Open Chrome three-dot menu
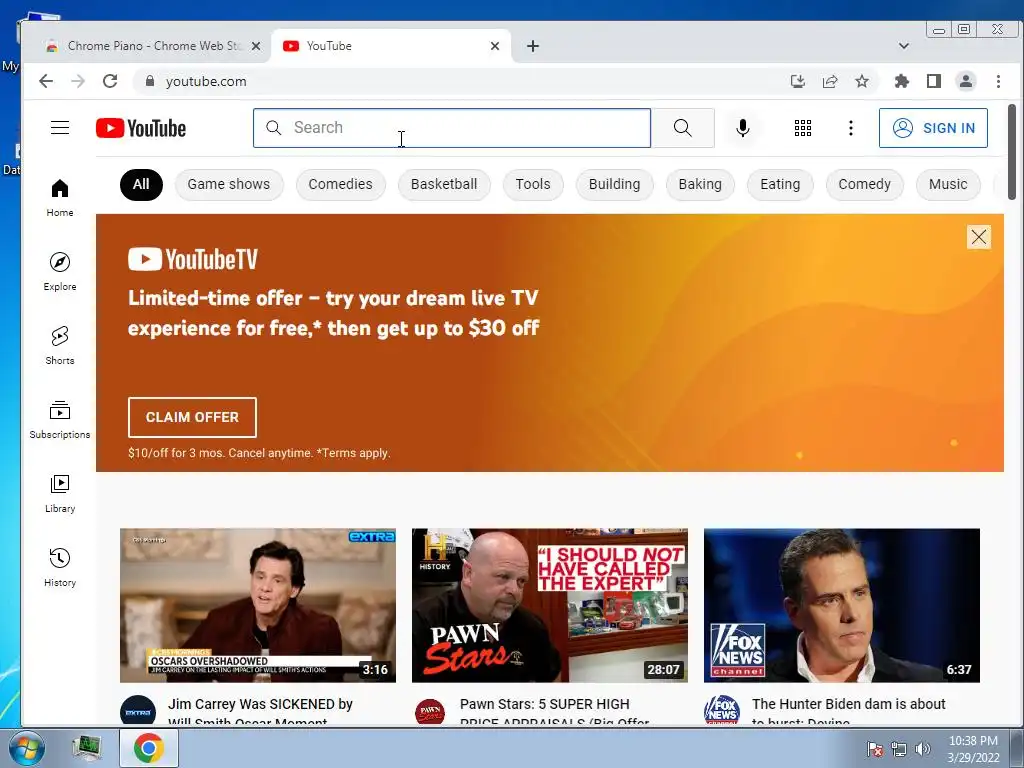Screen dimensions: 1024x768 (998, 81)
